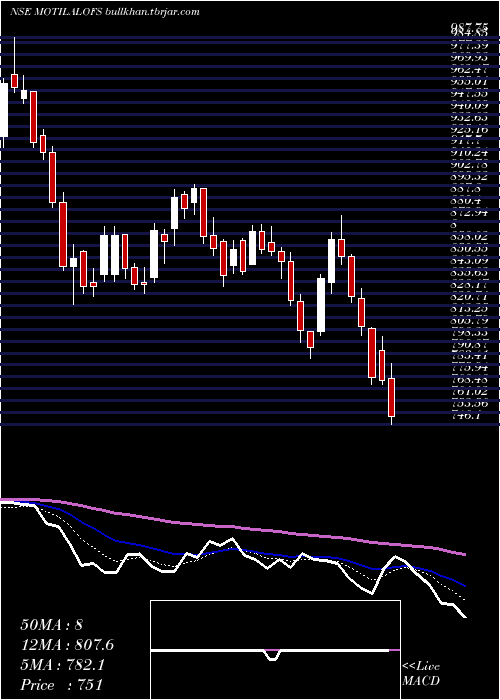
Task: Select the 12MA : 807.6 readout
Action: [67, 645]
